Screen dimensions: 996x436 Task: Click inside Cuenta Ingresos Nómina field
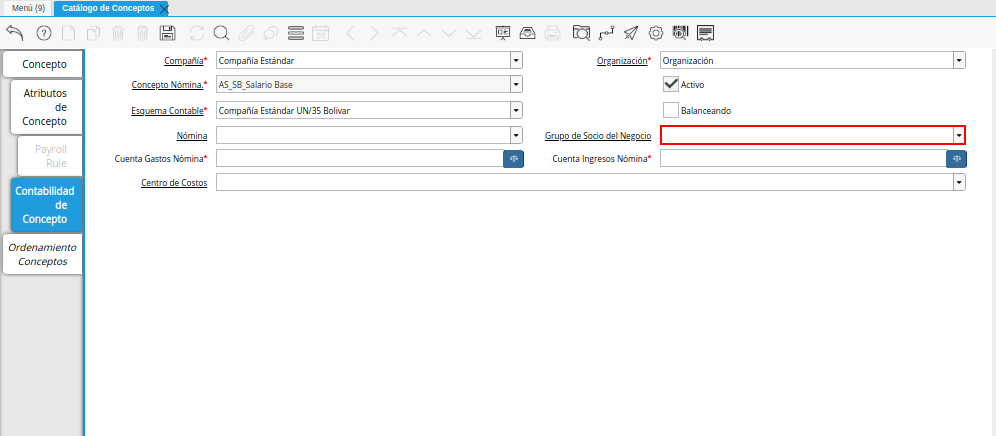coord(804,159)
